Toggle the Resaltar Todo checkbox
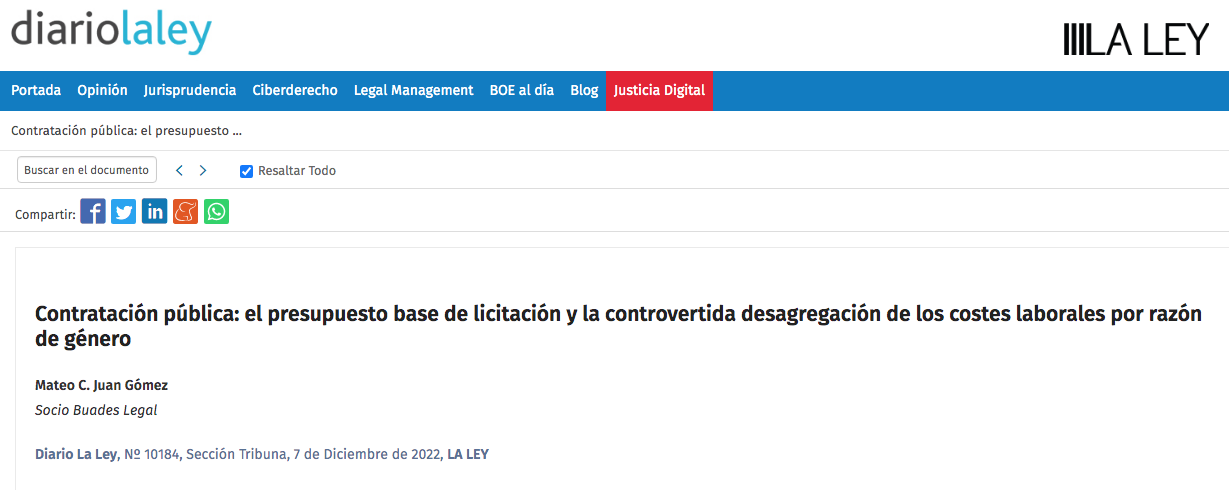 pyautogui.click(x=247, y=171)
